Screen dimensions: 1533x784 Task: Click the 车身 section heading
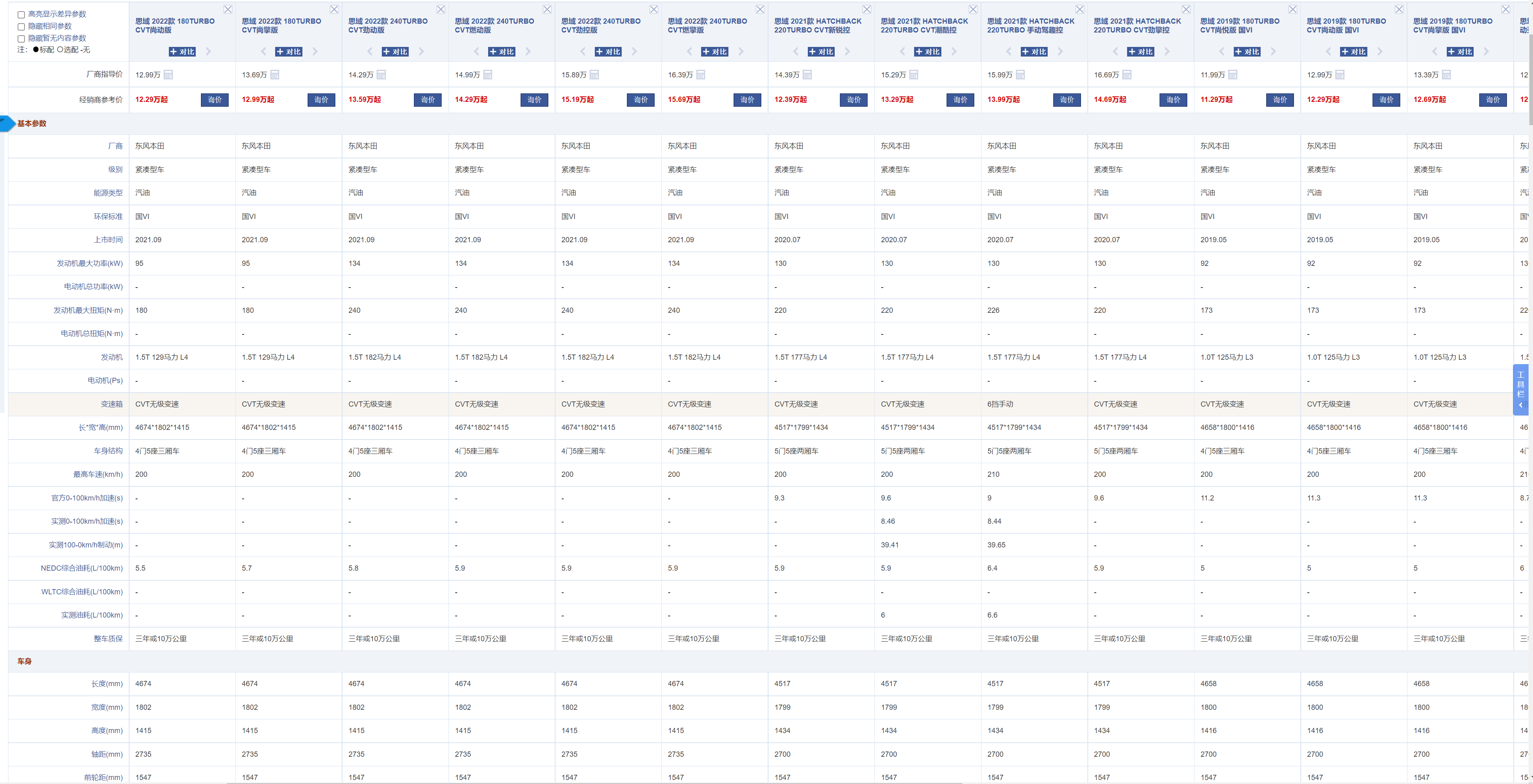(24, 661)
